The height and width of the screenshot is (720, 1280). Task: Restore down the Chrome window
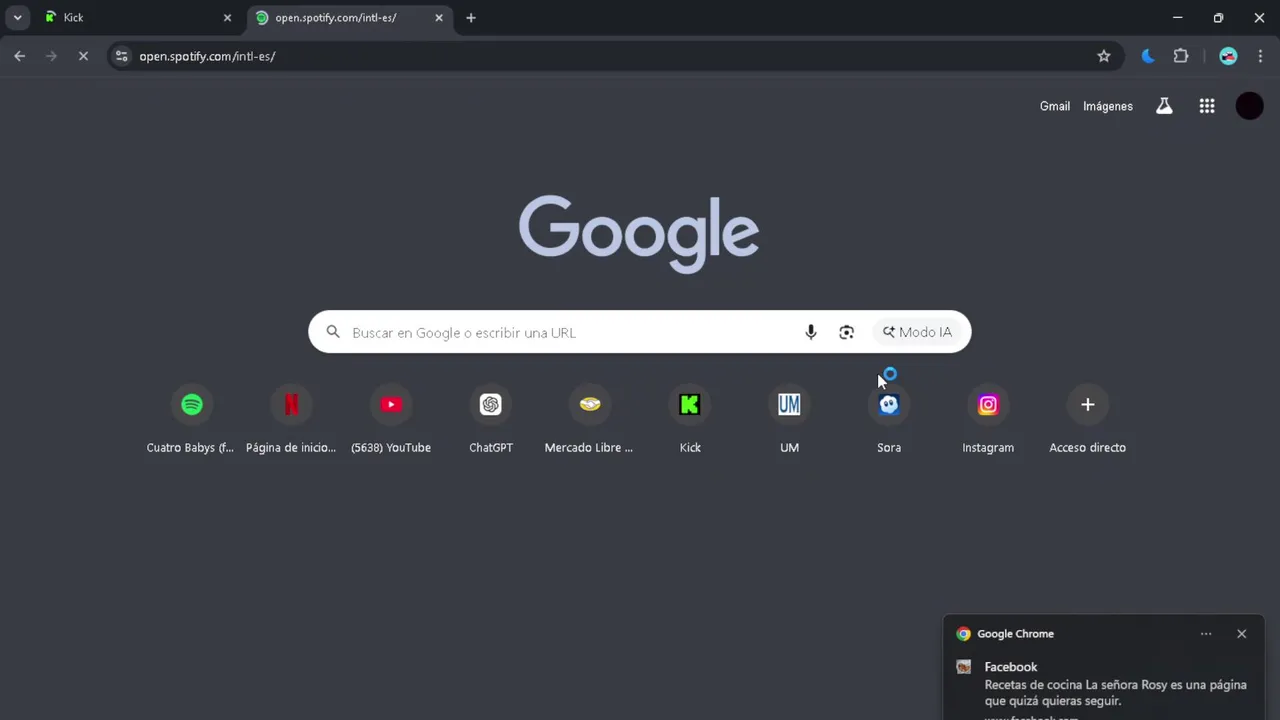[x=1218, y=17]
